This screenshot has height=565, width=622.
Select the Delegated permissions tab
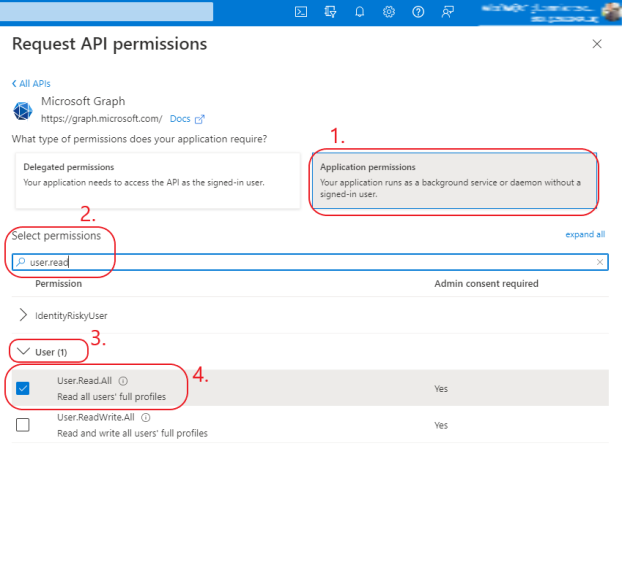[157, 181]
